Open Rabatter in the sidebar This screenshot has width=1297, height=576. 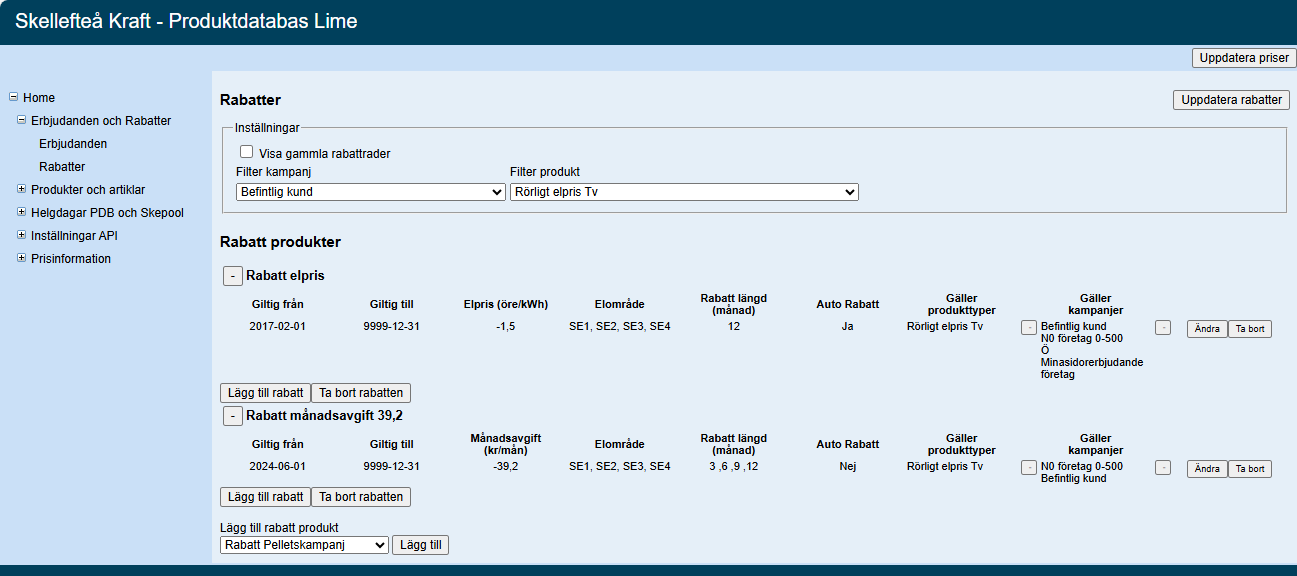click(62, 167)
